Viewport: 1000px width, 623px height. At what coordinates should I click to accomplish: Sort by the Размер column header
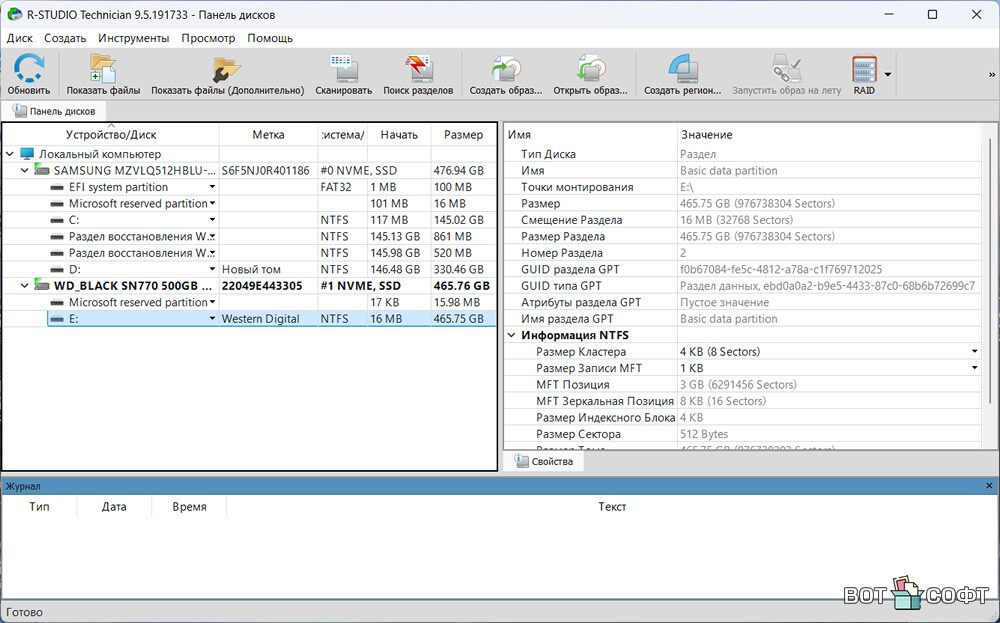[463, 135]
